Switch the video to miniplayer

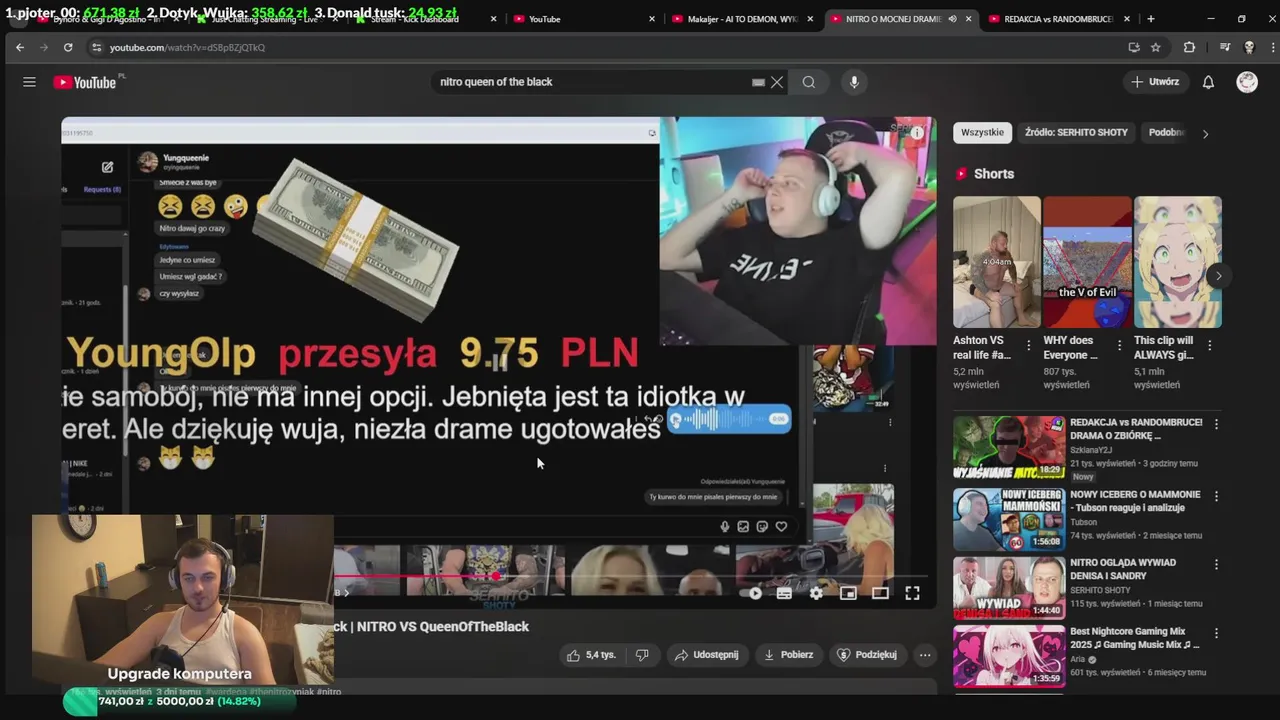tap(848, 593)
